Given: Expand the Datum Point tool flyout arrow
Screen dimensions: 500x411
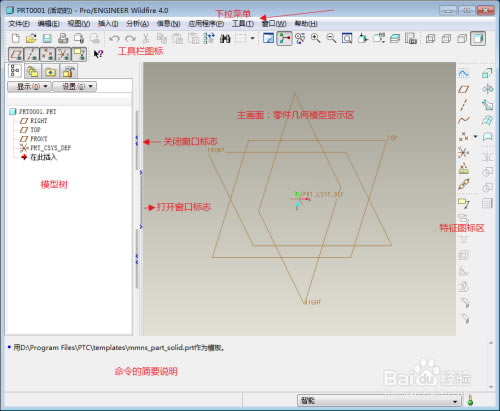Looking at the screenshot, I should click(x=475, y=137).
